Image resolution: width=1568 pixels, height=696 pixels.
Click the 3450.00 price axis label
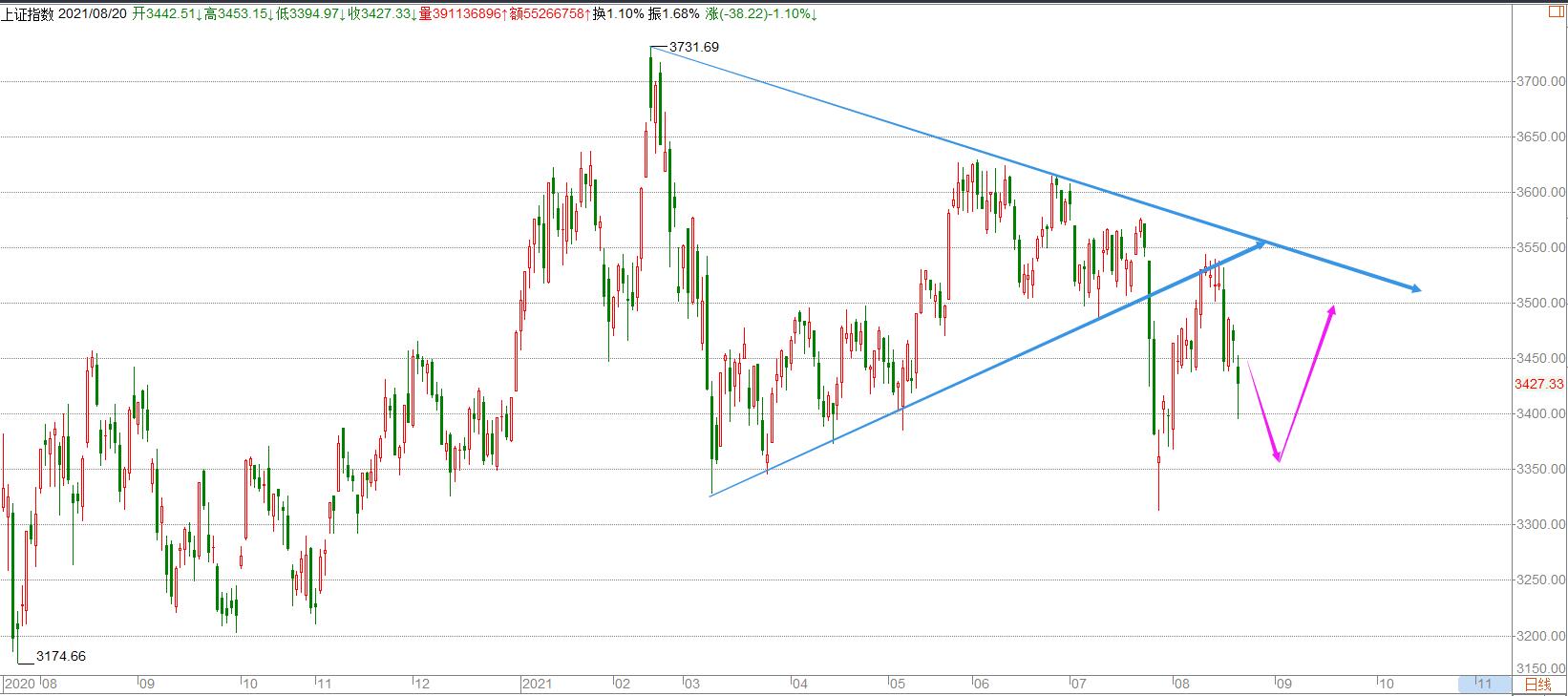tap(1540, 358)
